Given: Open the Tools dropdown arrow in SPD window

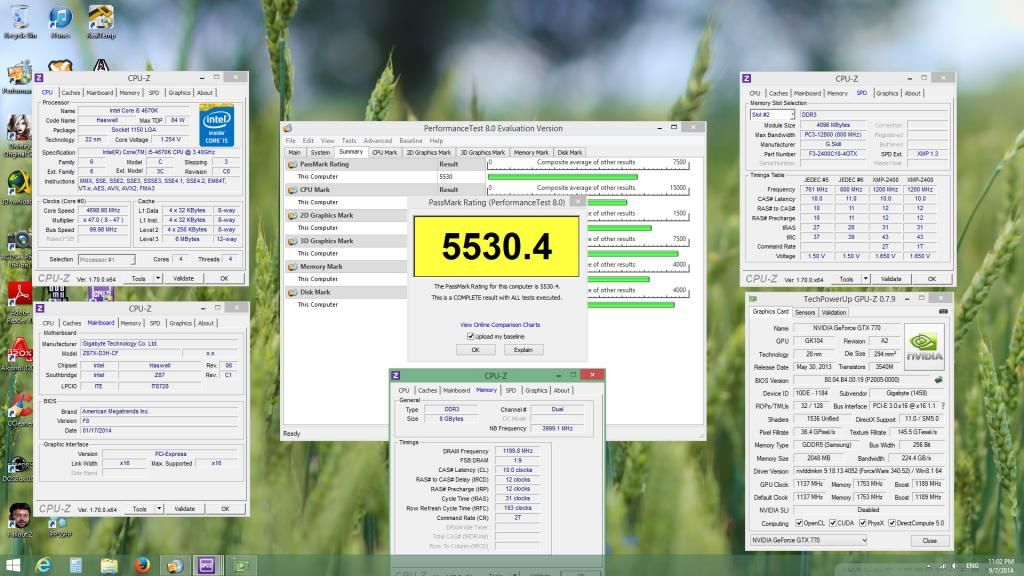Looking at the screenshot, I should [866, 279].
